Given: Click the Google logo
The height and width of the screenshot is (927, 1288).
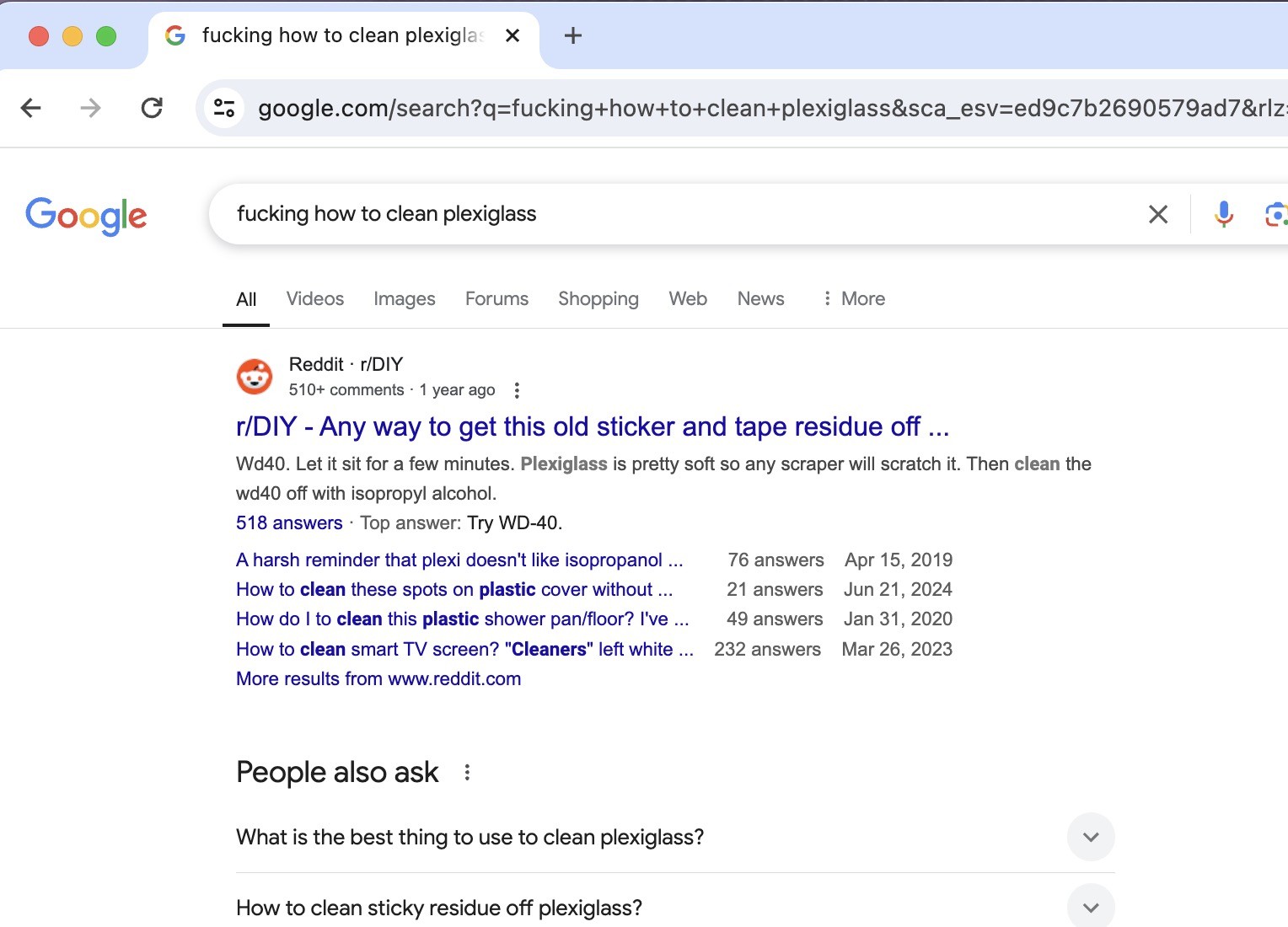Looking at the screenshot, I should pos(86,216).
